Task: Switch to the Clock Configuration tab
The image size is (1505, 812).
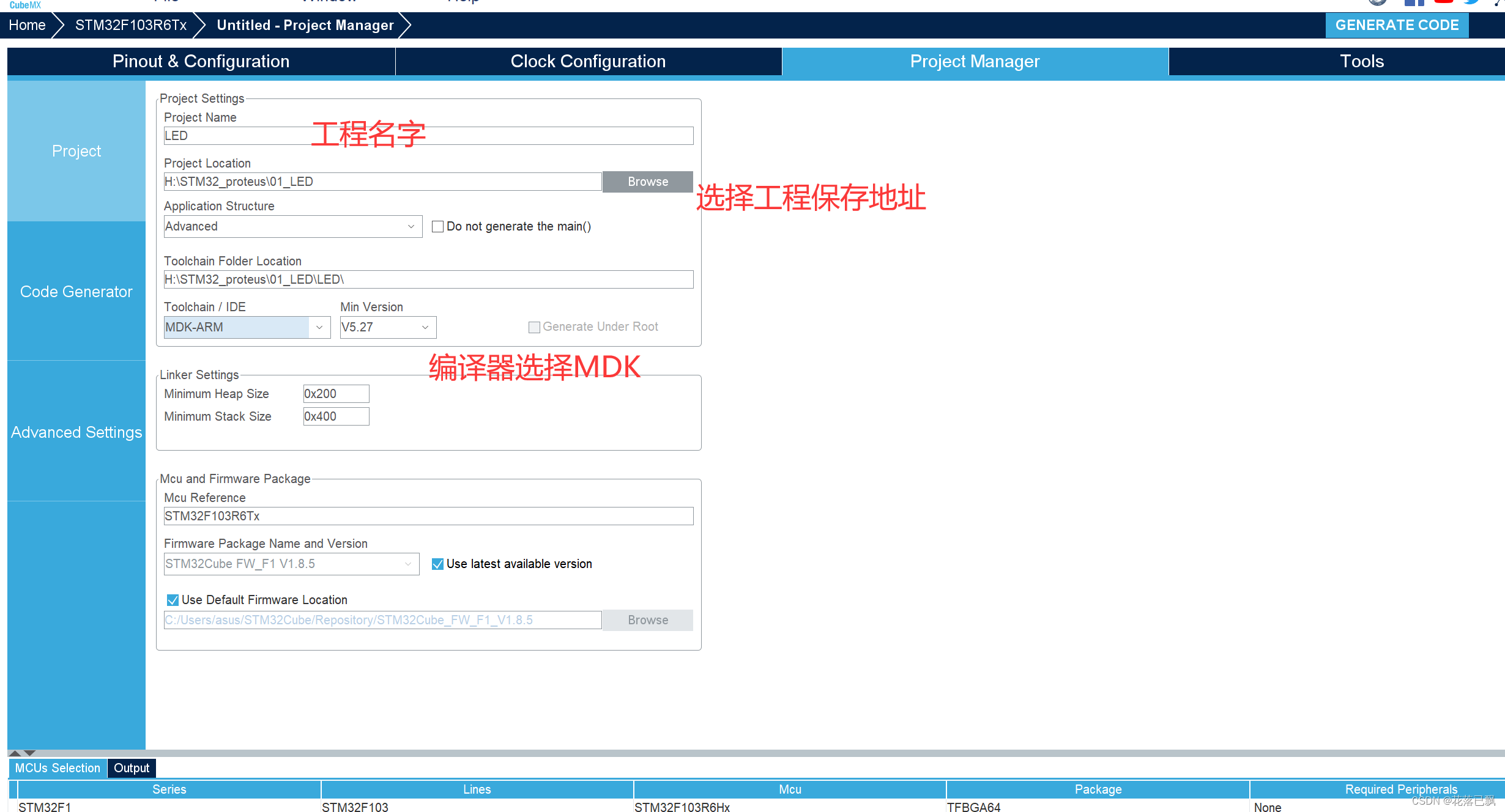Action: click(x=588, y=61)
